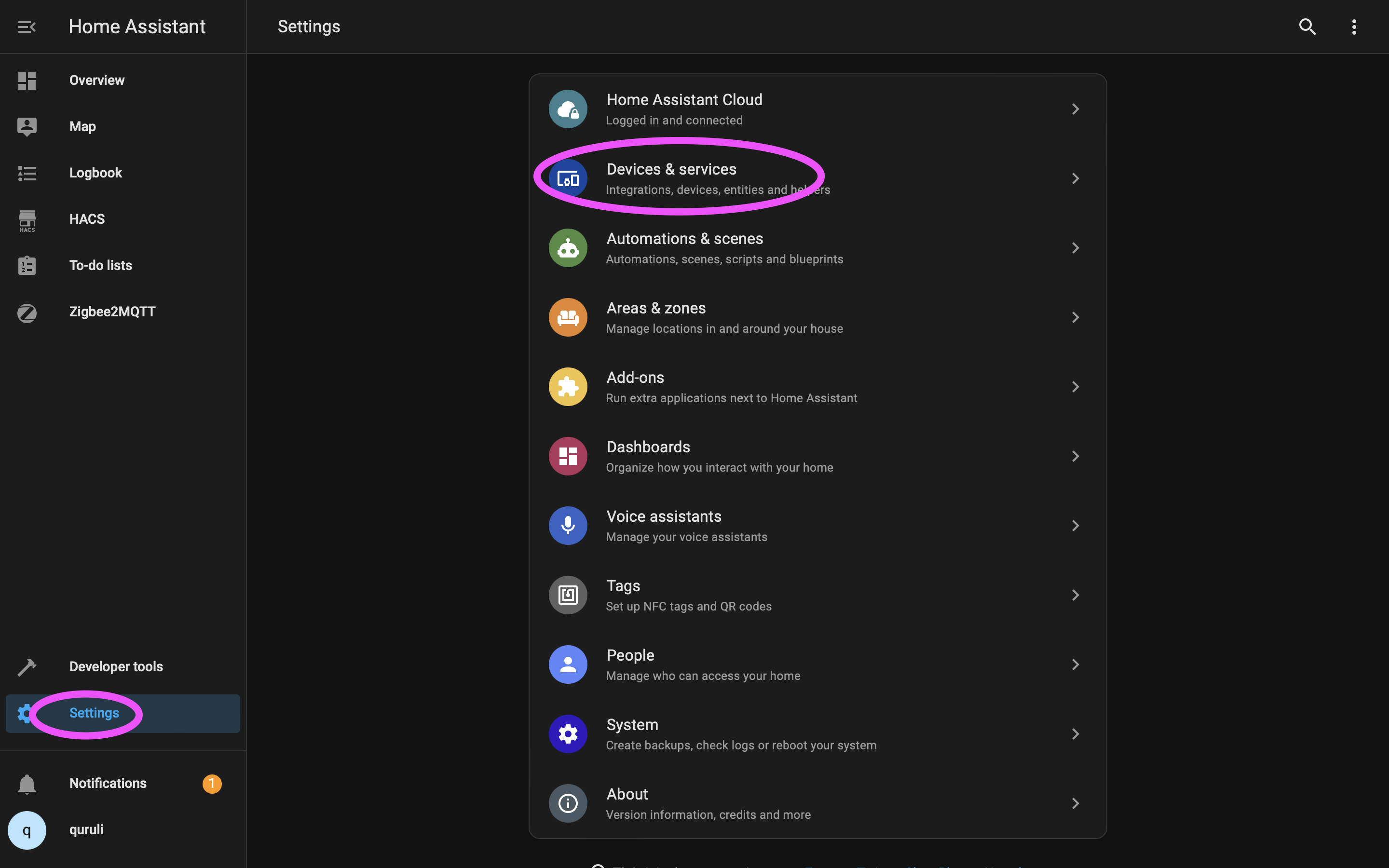Click the Voice assistants microphone icon
The height and width of the screenshot is (868, 1389).
point(568,526)
